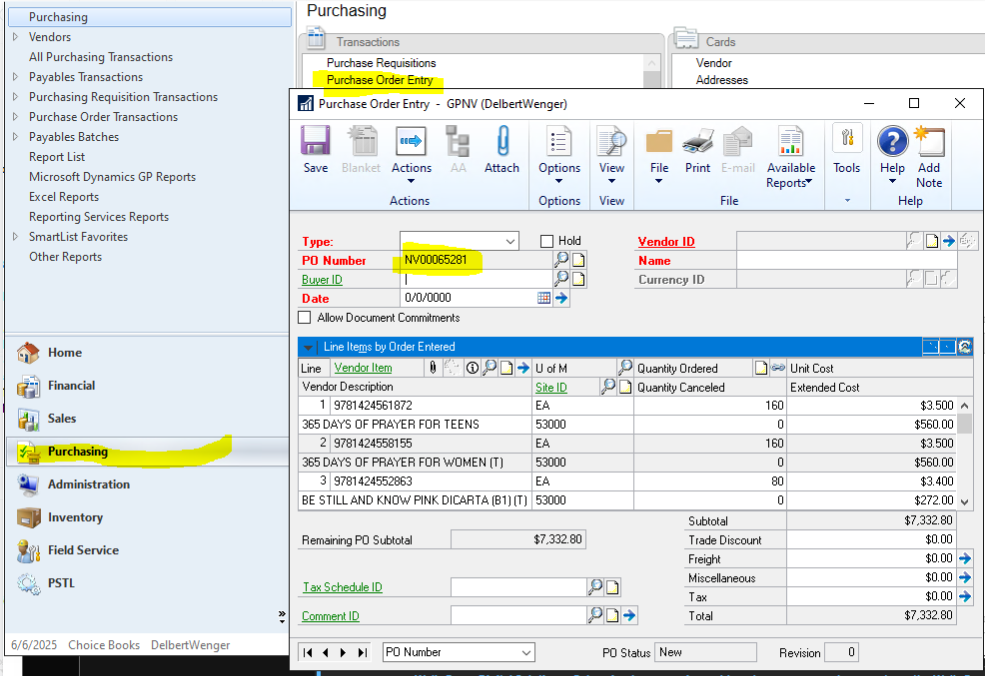Click the Buyer ID link label

point(322,280)
